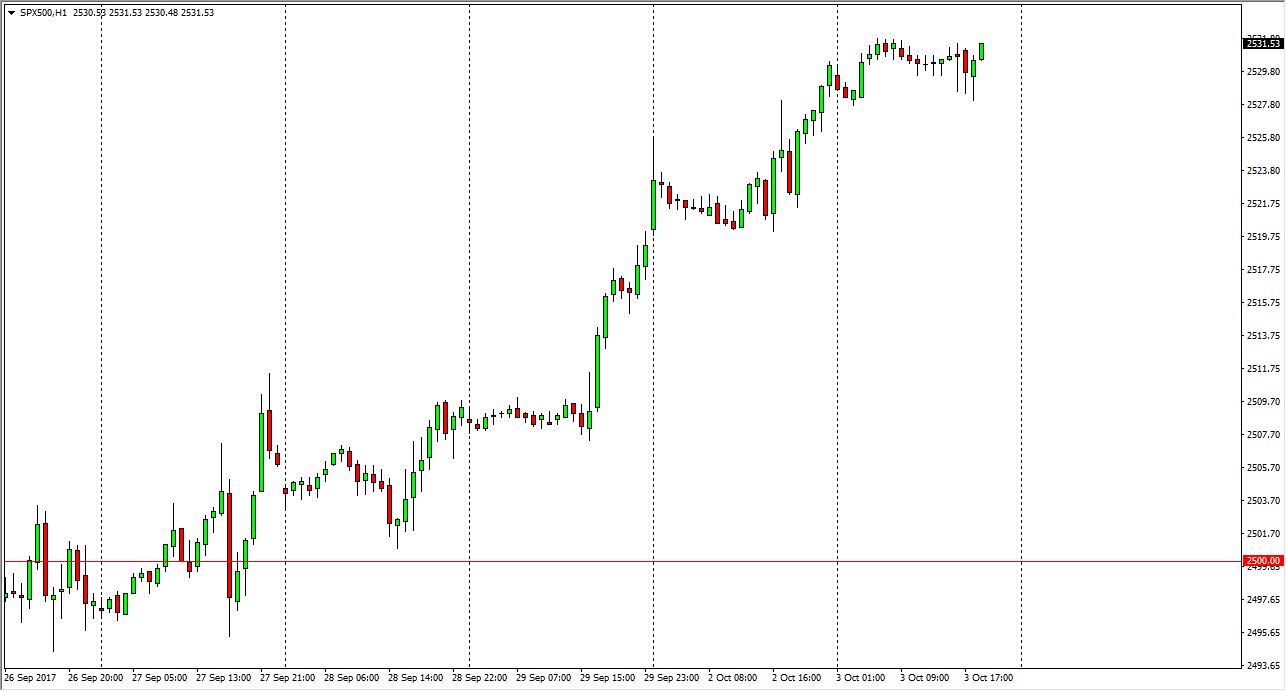
Task: Click the red 2500.00 price label
Action: point(1262,561)
